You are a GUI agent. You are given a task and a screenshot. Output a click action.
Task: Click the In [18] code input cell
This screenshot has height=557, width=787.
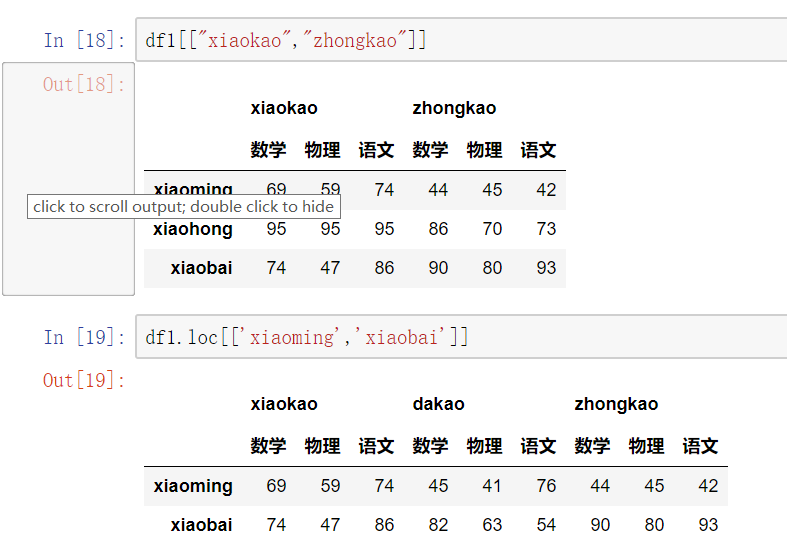pyautogui.click(x=461, y=40)
